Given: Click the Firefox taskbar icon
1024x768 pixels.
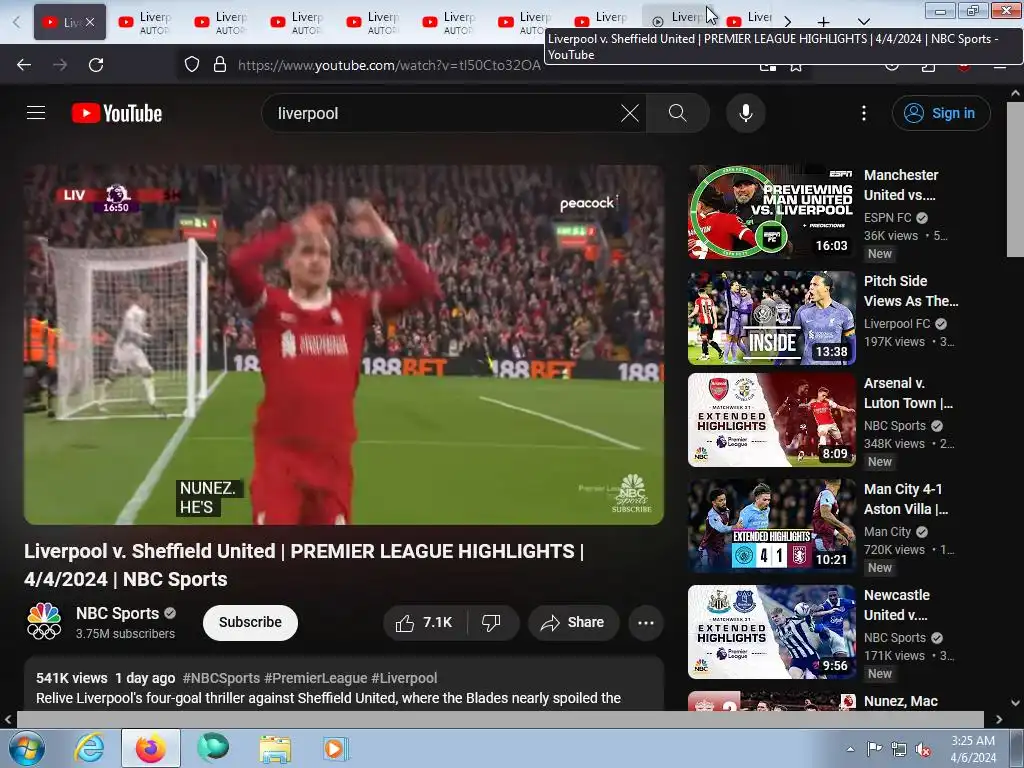Looking at the screenshot, I should [x=151, y=748].
